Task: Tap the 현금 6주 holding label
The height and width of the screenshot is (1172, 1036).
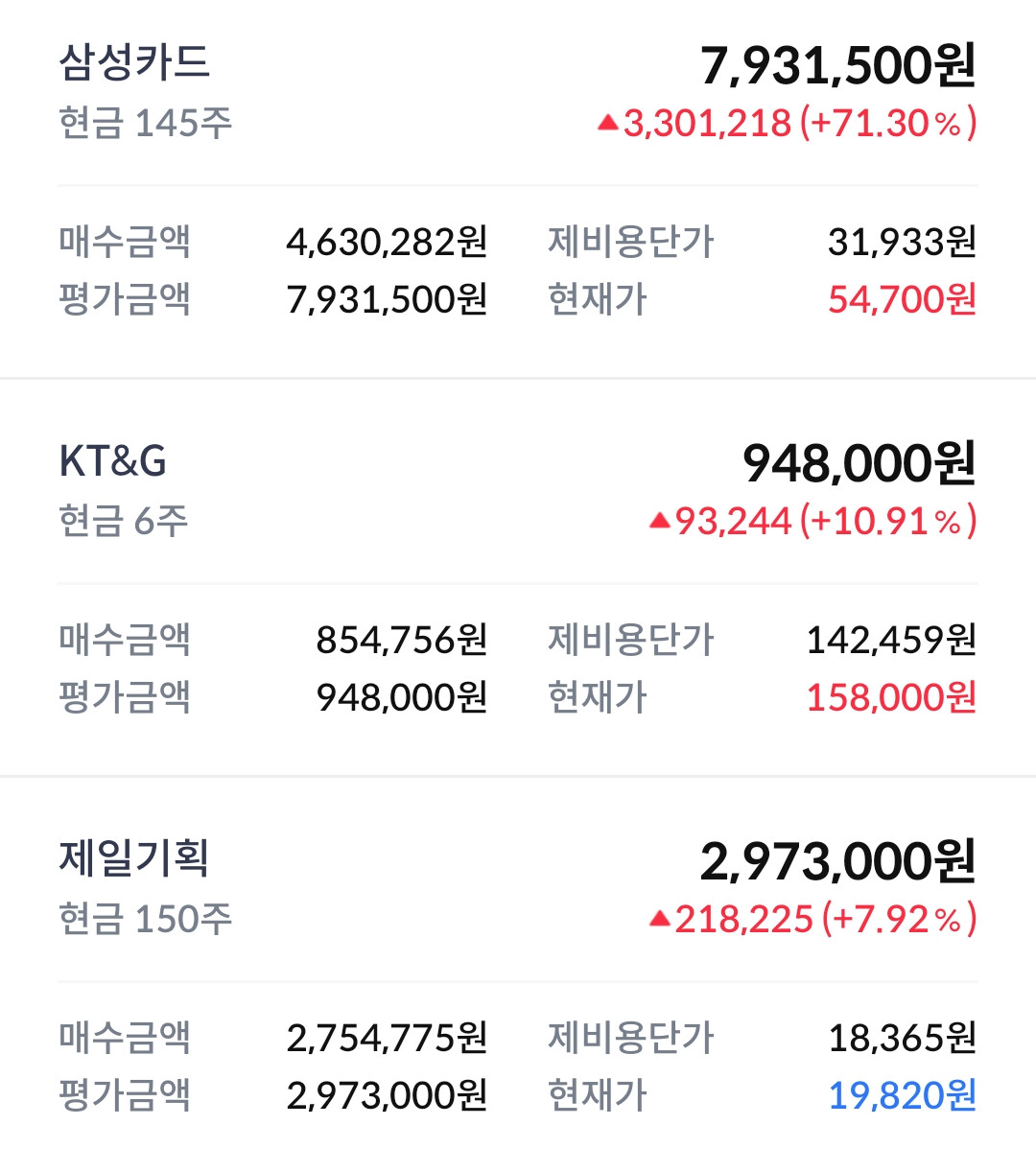Action: [124, 522]
